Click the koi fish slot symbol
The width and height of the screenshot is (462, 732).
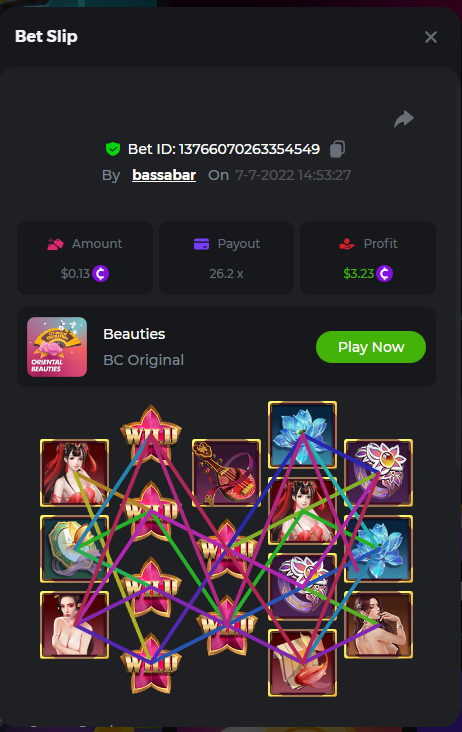(302, 662)
